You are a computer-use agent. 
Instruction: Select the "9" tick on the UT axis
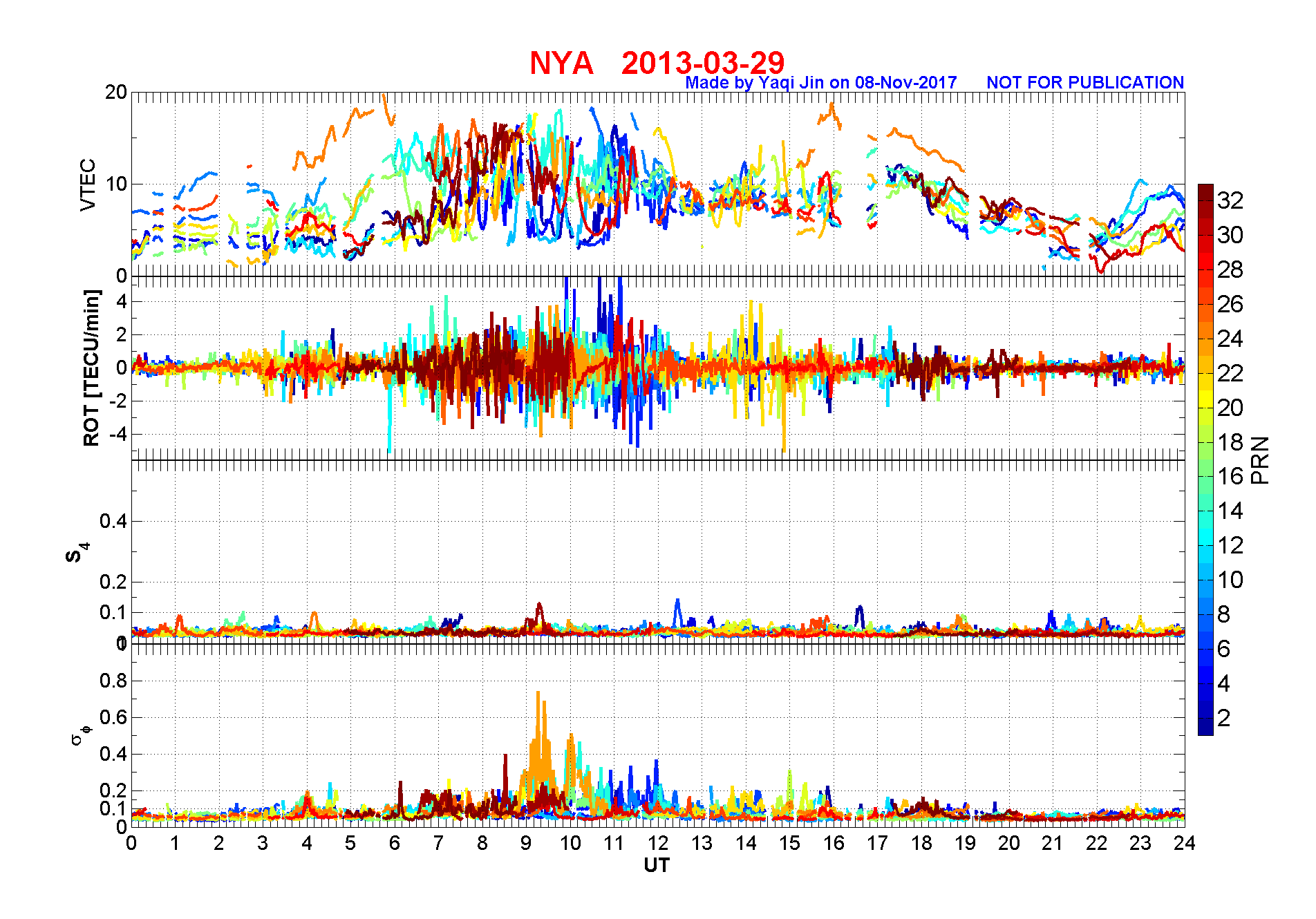pyautogui.click(x=526, y=843)
